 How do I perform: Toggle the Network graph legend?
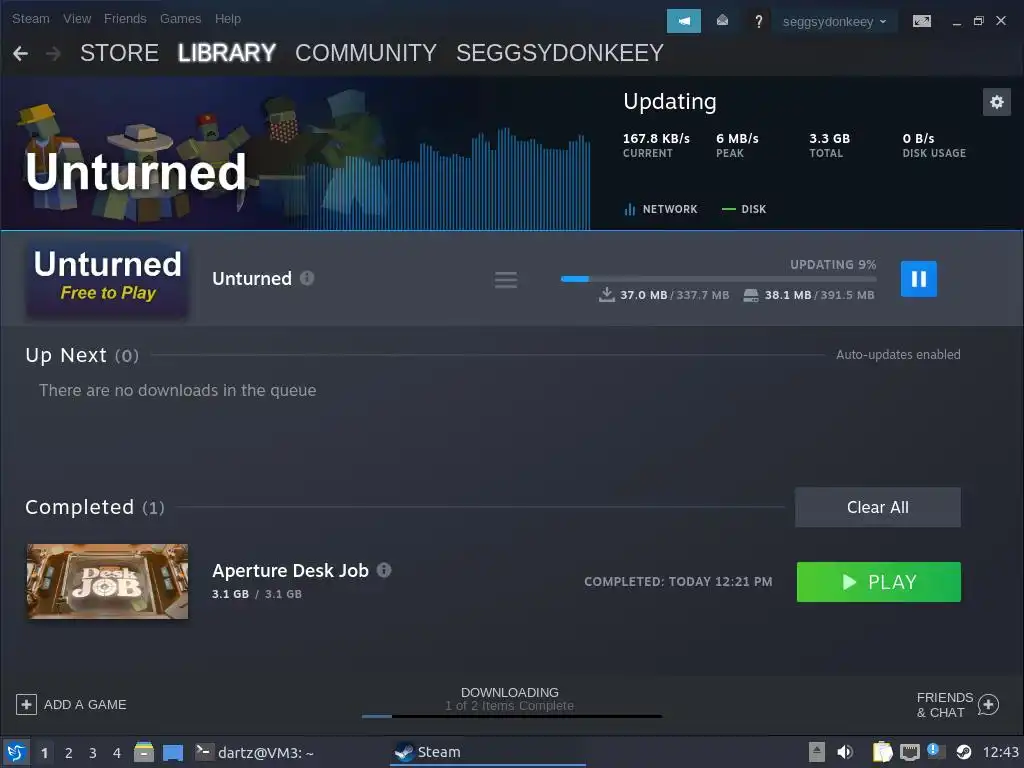[661, 209]
